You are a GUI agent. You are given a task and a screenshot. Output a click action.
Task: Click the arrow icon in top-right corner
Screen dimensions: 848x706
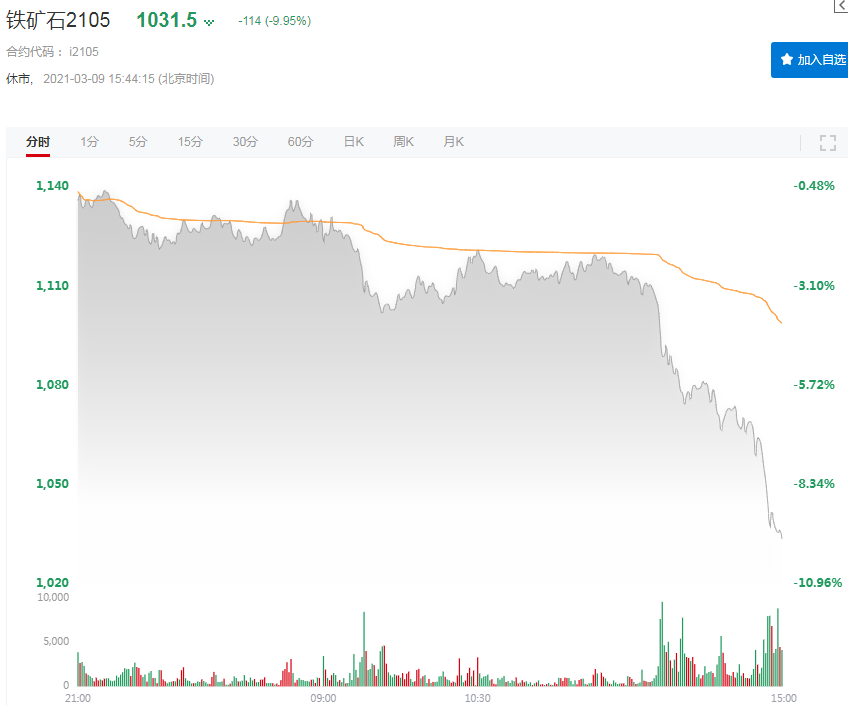pos(841,6)
